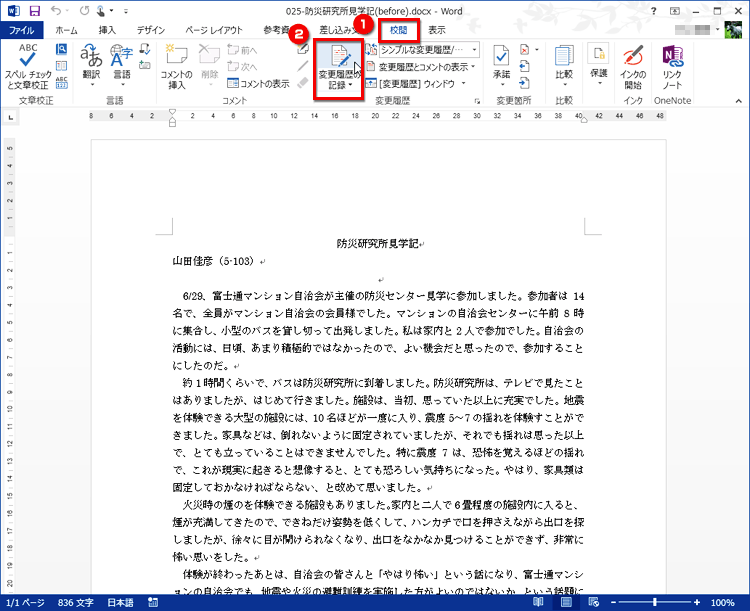The image size is (750, 611).
Task: Zoom out with the minus button
Action: point(613,602)
